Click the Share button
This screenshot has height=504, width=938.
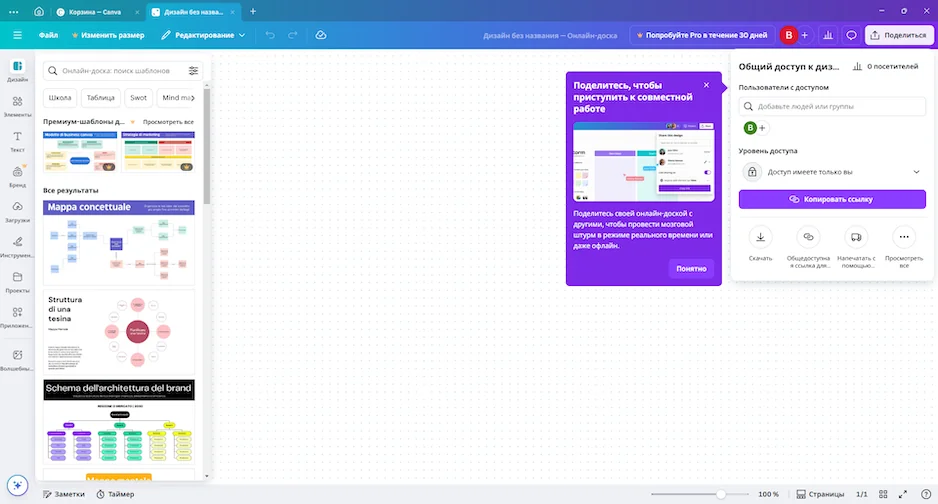pyautogui.click(x=899, y=35)
